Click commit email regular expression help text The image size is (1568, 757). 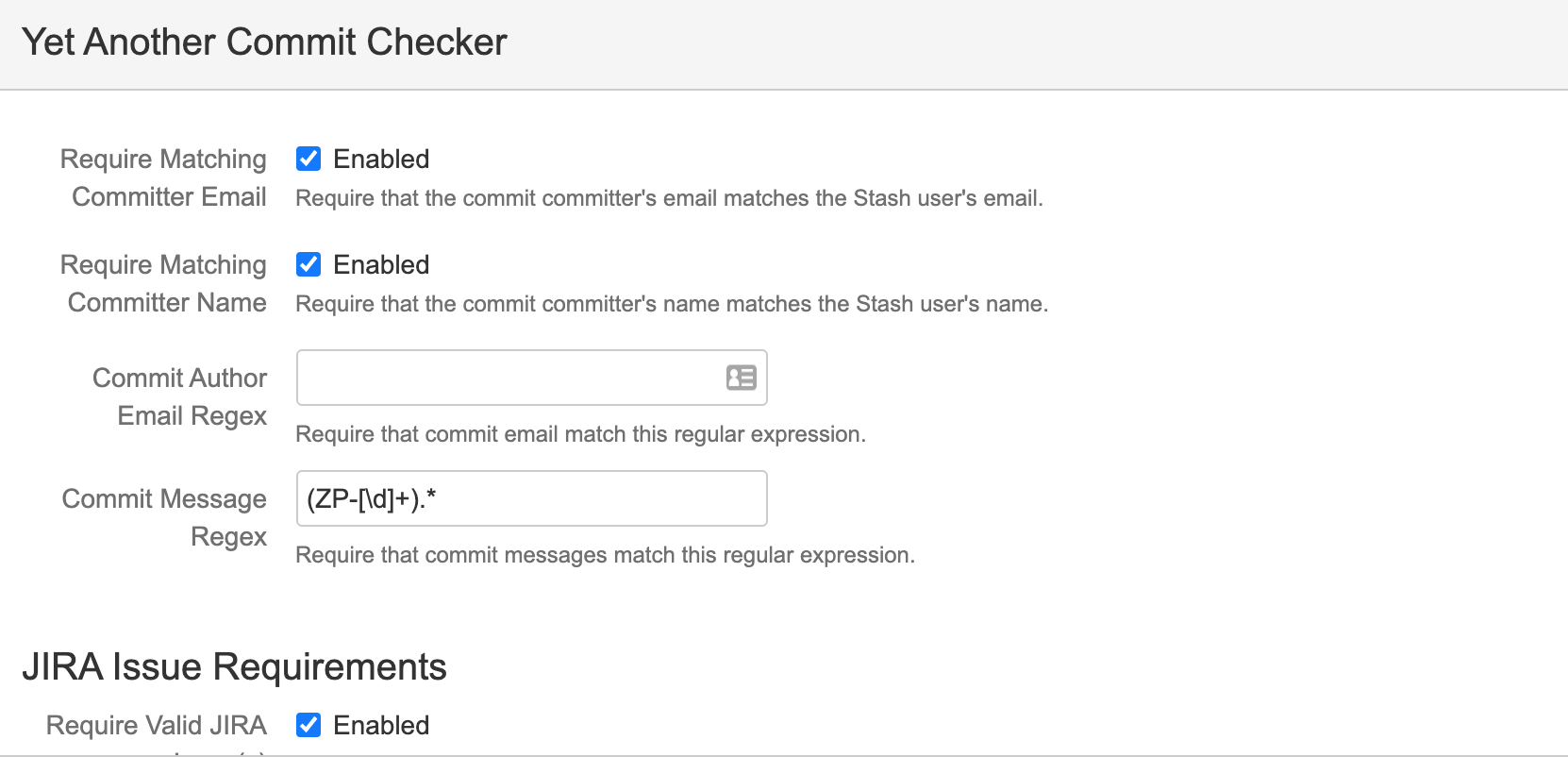(x=580, y=434)
